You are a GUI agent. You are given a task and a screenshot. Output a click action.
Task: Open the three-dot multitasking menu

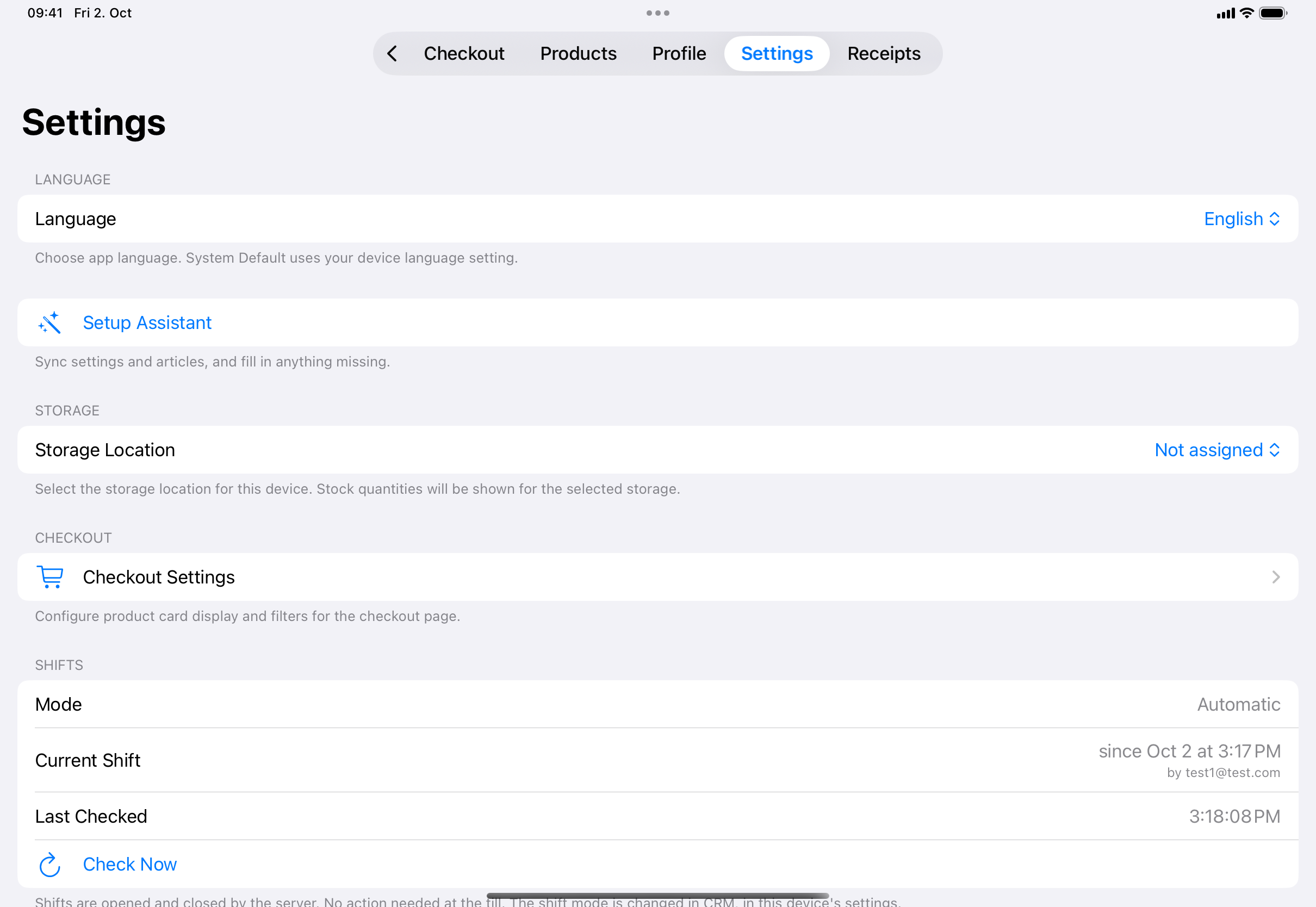tap(658, 13)
